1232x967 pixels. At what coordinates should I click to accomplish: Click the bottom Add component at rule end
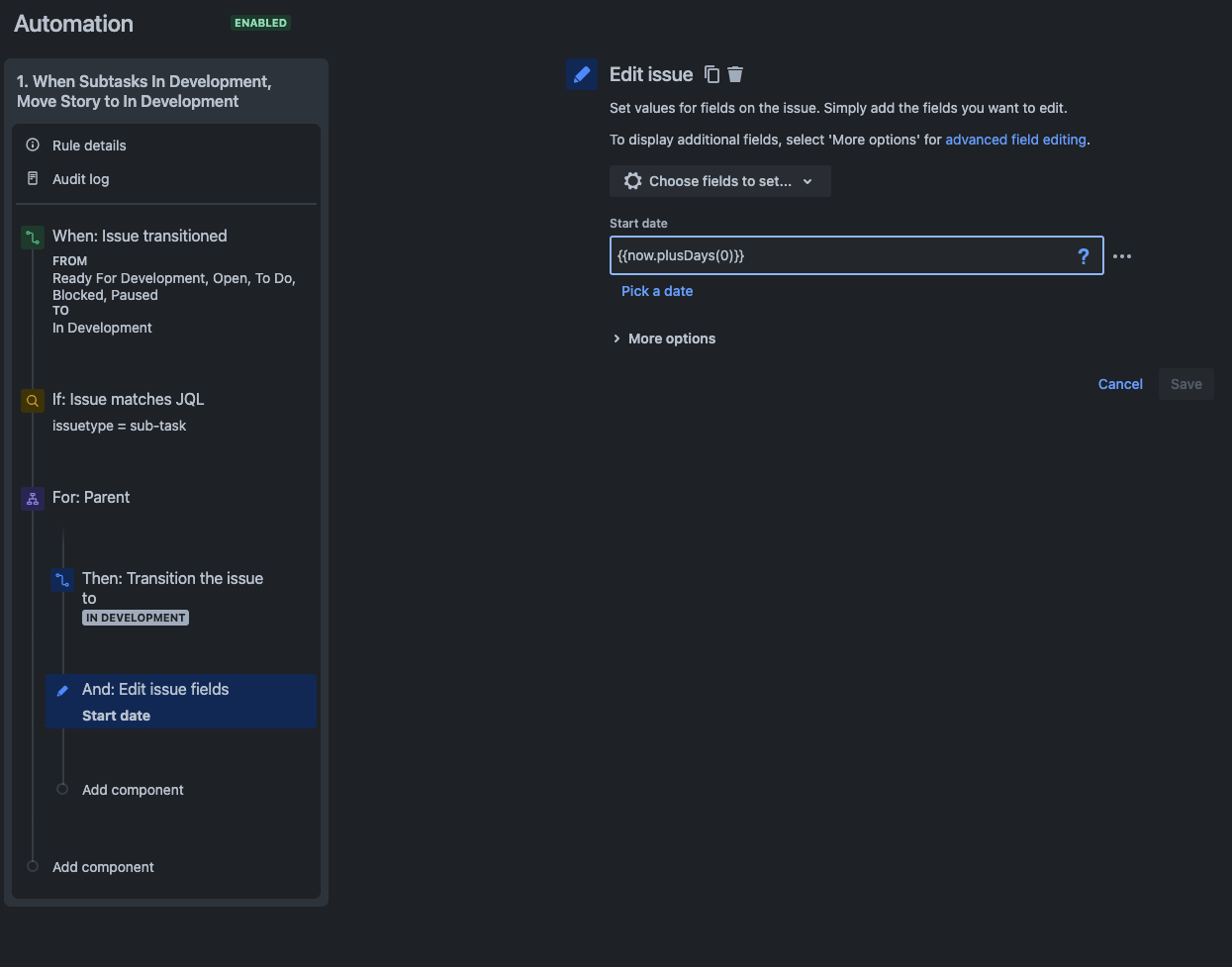pyautogui.click(x=103, y=867)
